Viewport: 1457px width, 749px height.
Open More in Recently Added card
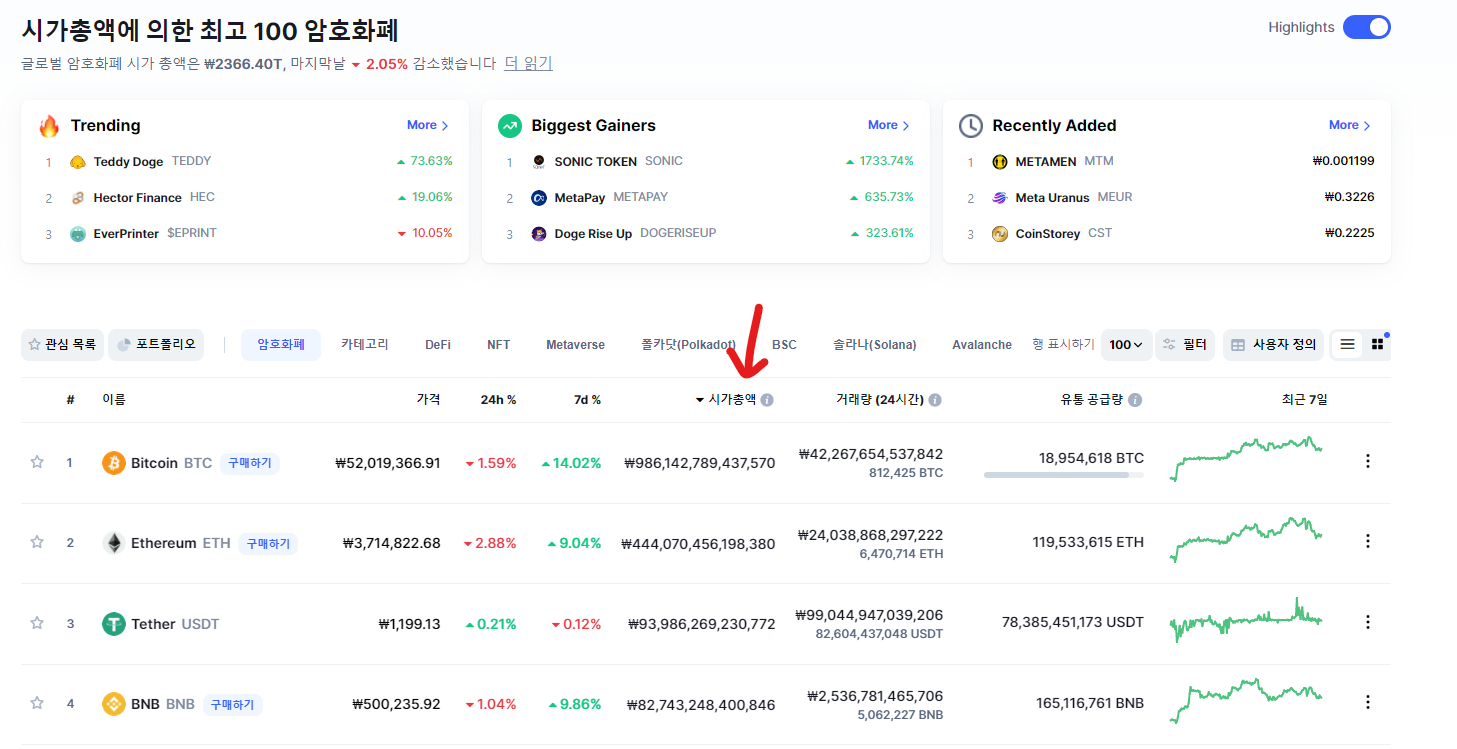[1349, 125]
